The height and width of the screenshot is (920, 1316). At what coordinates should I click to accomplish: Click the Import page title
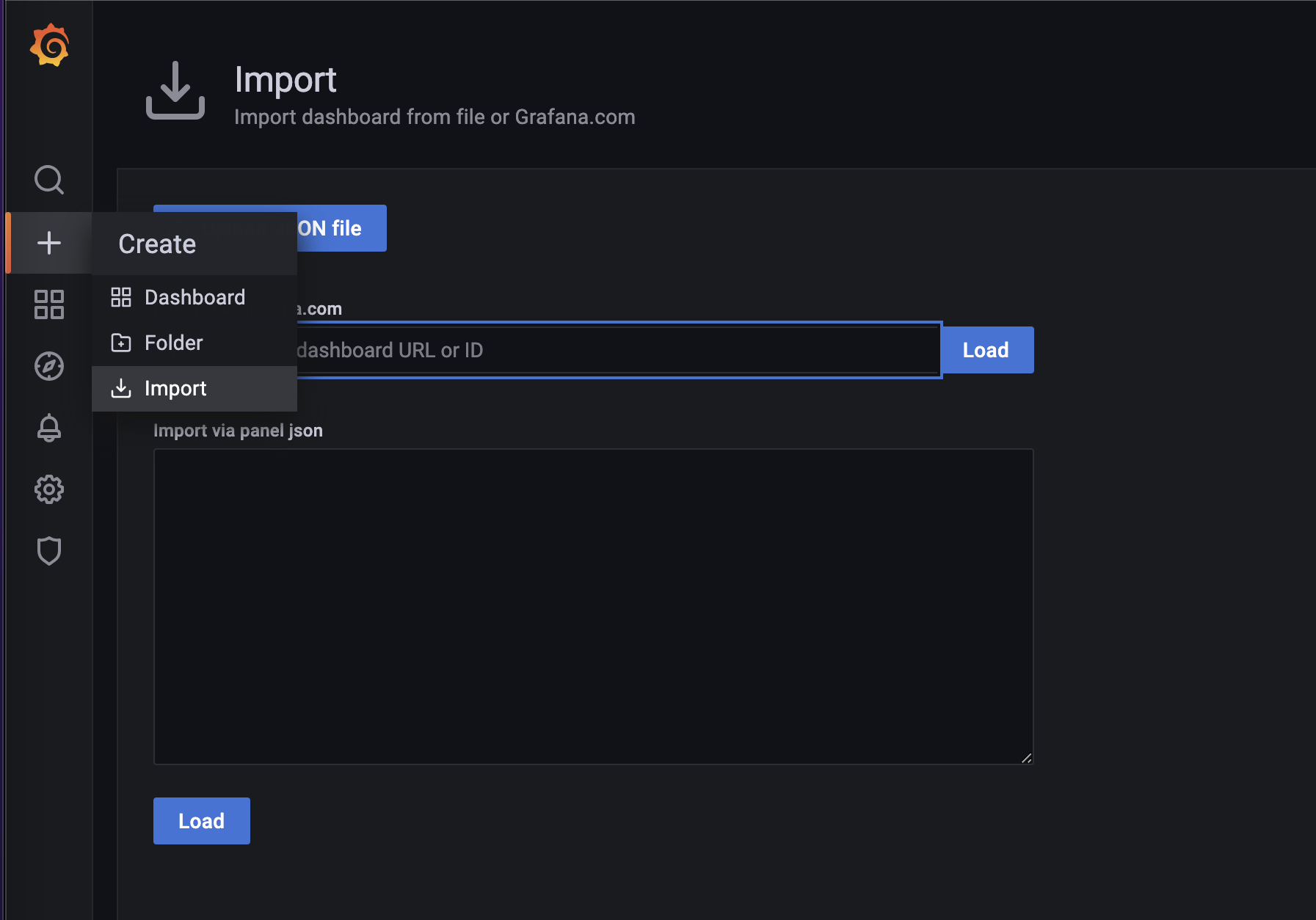point(286,80)
